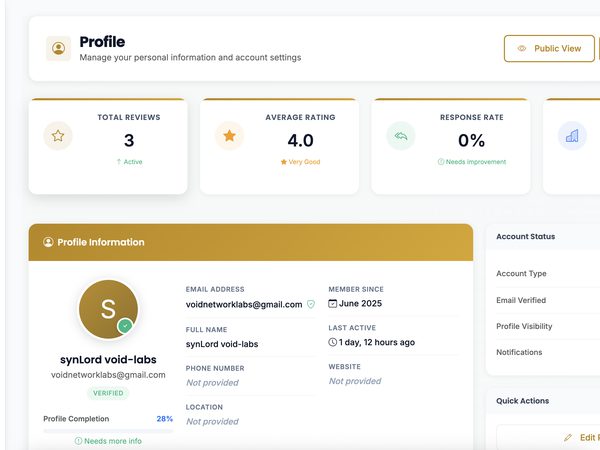
Task: Click the clock icon beside last active time
Action: tap(333, 342)
